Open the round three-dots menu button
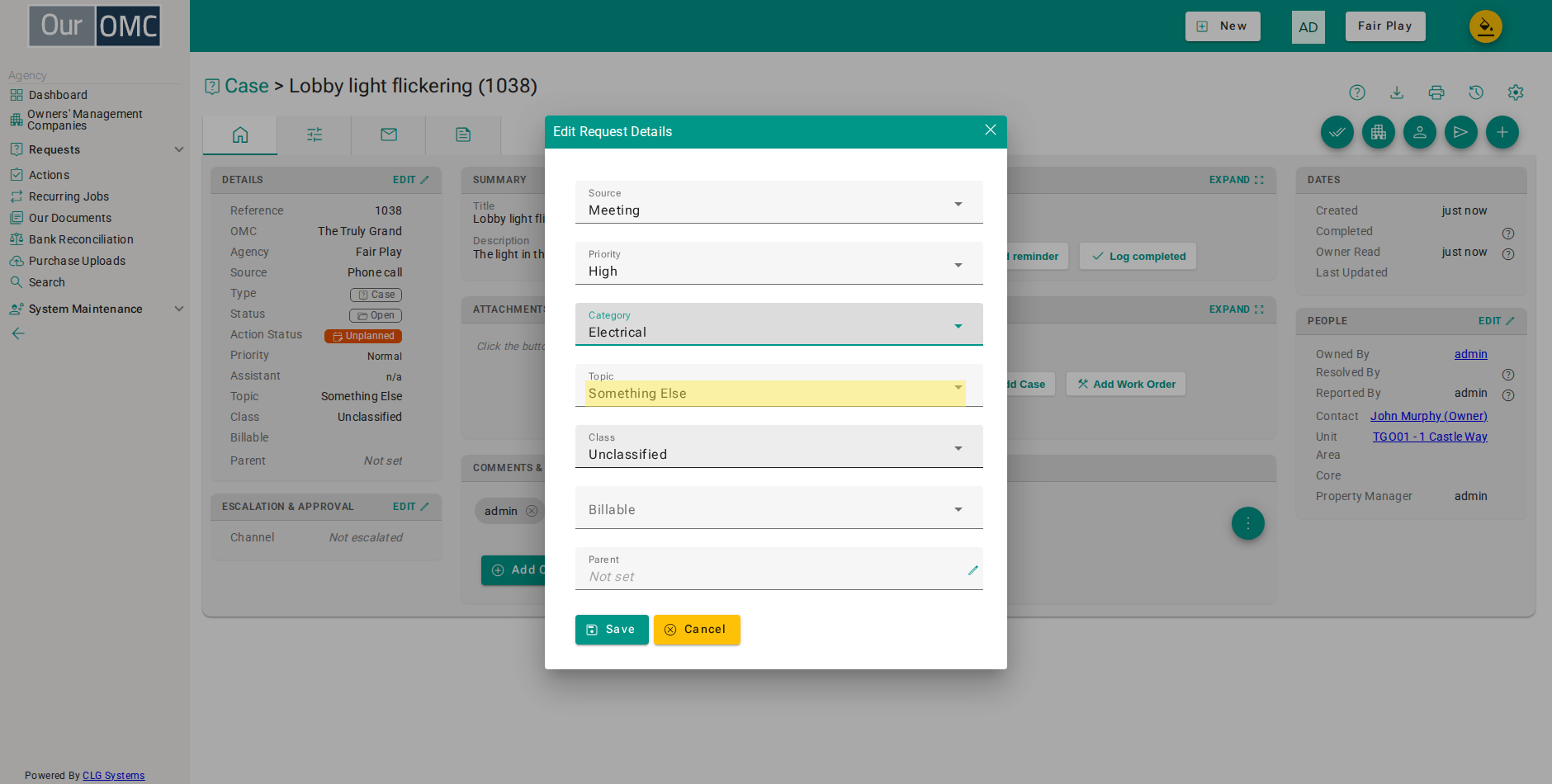1552x784 pixels. [1248, 523]
